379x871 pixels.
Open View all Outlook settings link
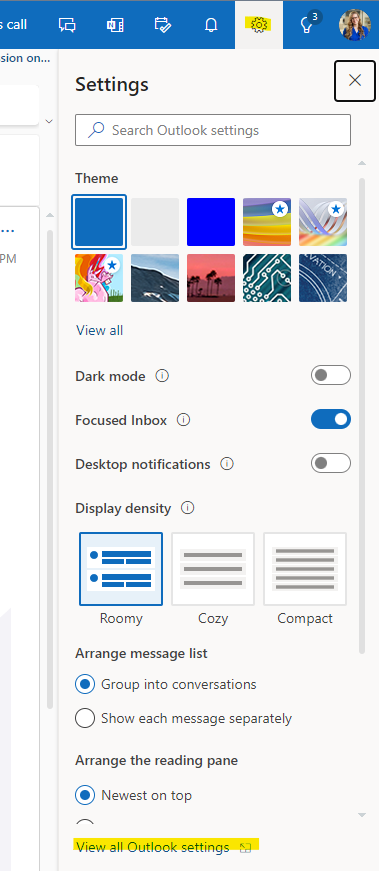pyautogui.click(x=153, y=847)
